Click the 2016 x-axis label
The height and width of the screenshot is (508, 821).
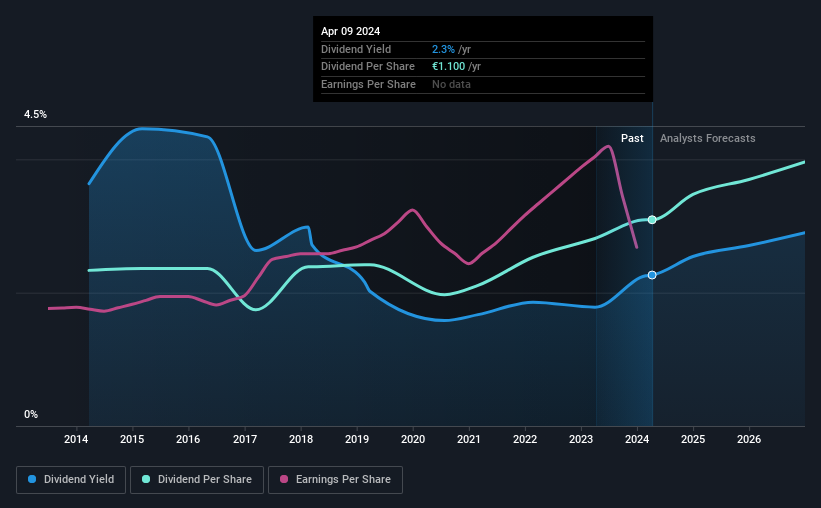pos(188,439)
